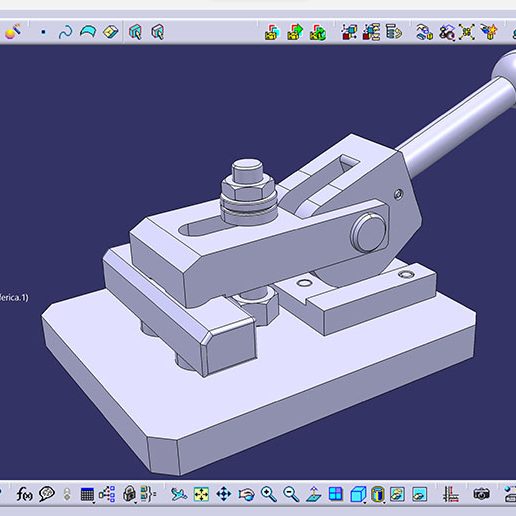This screenshot has height=516, width=516.
Task: Click the first yellow component-with-red-arrow icon
Action: point(272,32)
